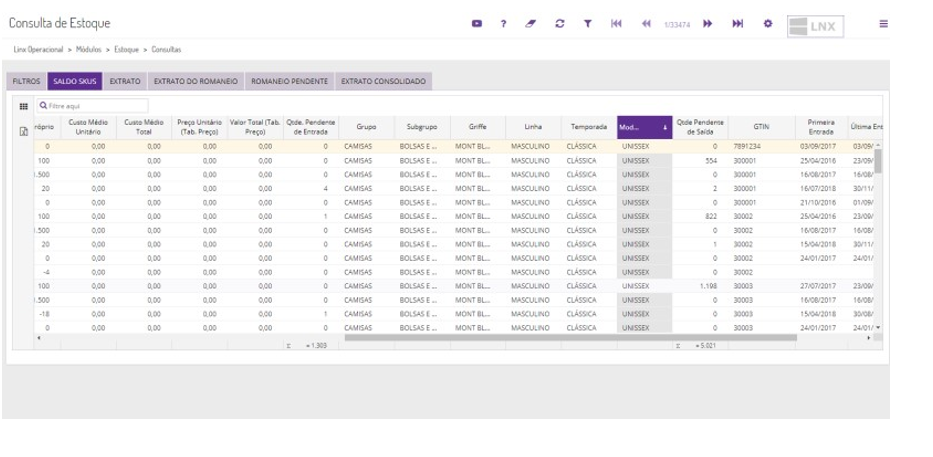Click the Consulta de Estoque title

[60, 23]
